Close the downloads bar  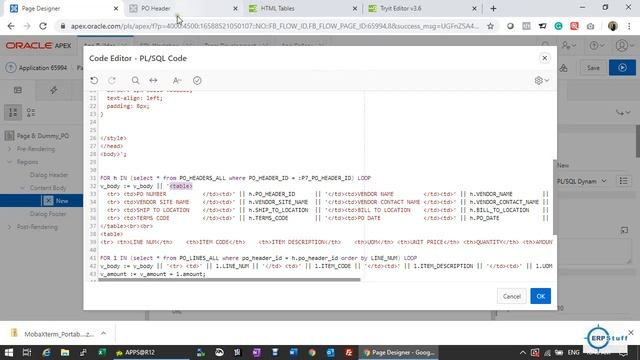pos(631,333)
